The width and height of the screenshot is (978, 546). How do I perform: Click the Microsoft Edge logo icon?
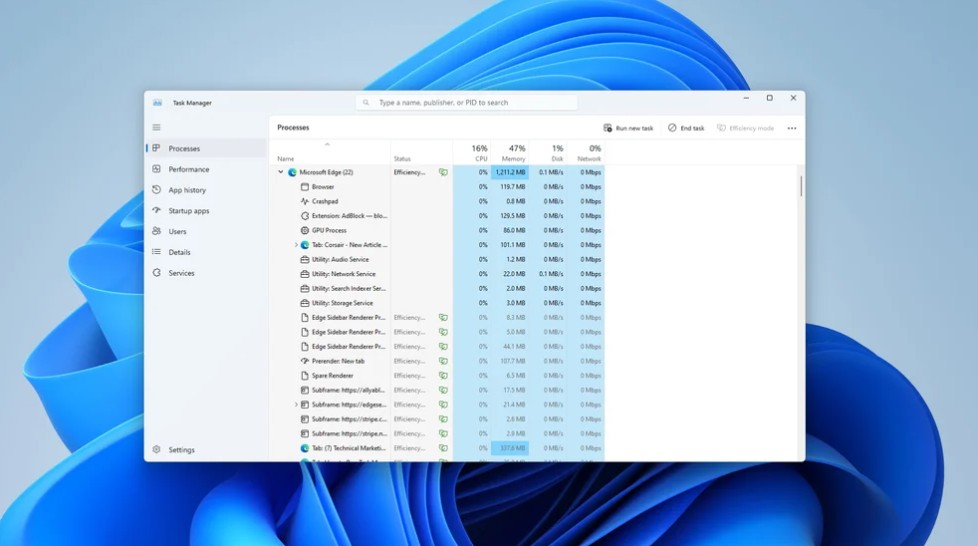(292, 172)
